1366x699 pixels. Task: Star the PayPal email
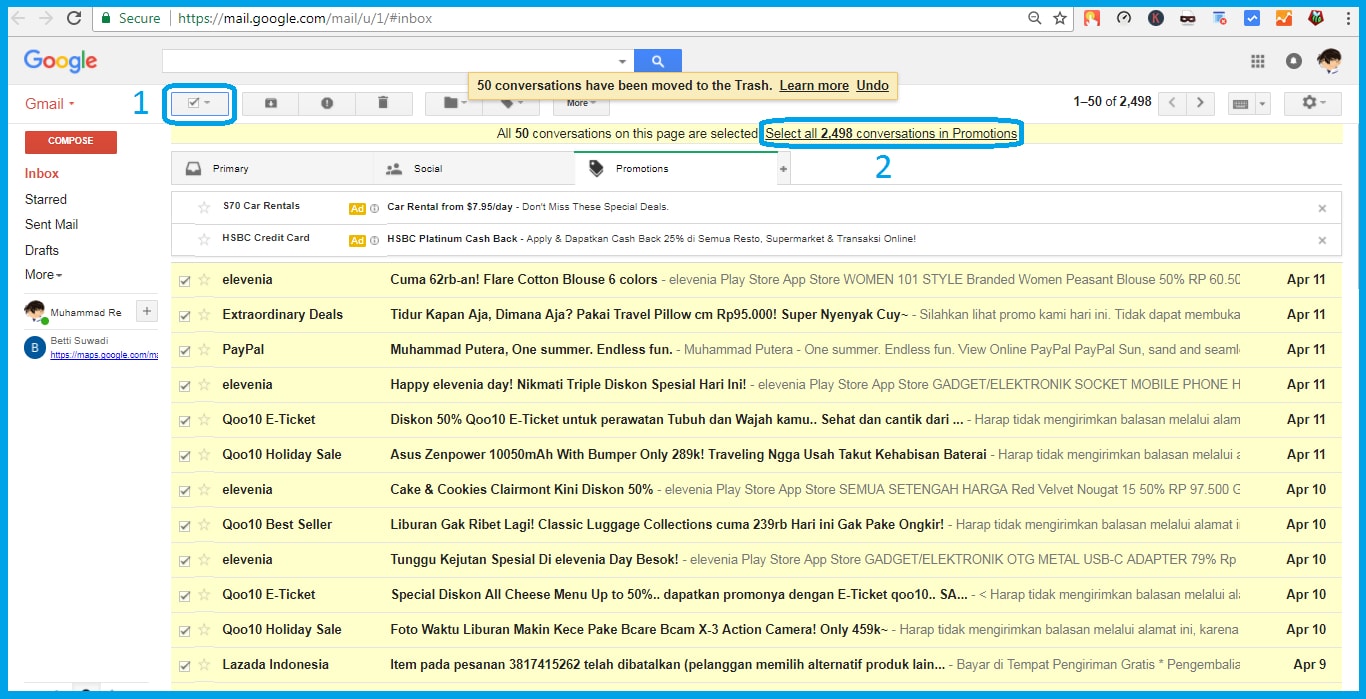point(204,350)
